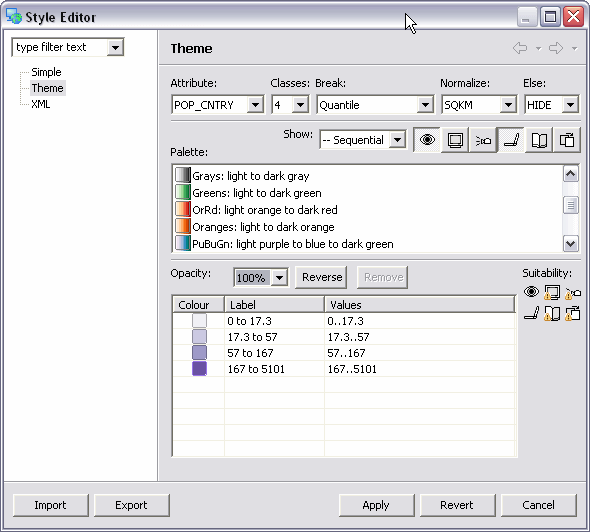
Task: Click the printed book filter icon
Action: (x=539, y=140)
